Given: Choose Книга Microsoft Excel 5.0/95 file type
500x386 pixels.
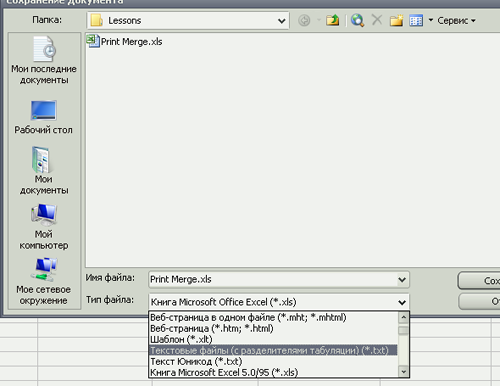Looking at the screenshot, I should click(x=273, y=372).
